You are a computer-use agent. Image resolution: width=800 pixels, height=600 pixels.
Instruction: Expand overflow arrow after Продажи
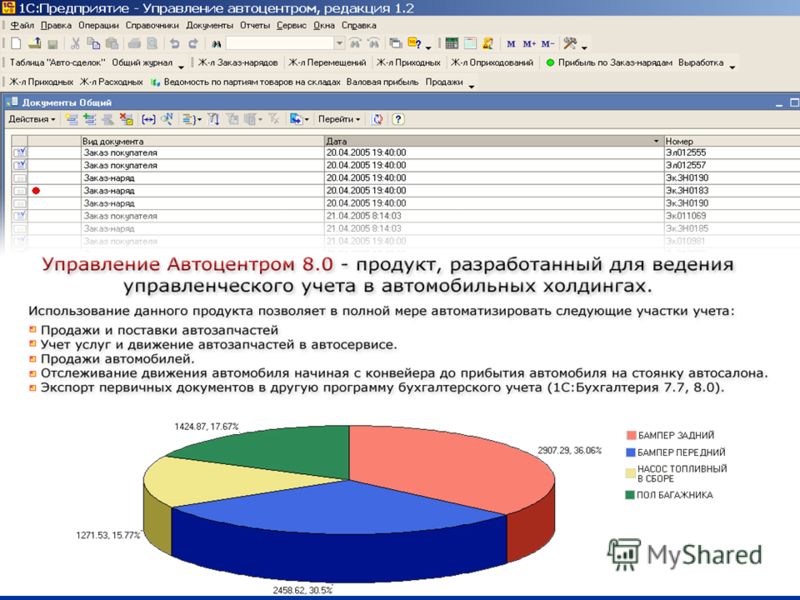click(471, 86)
